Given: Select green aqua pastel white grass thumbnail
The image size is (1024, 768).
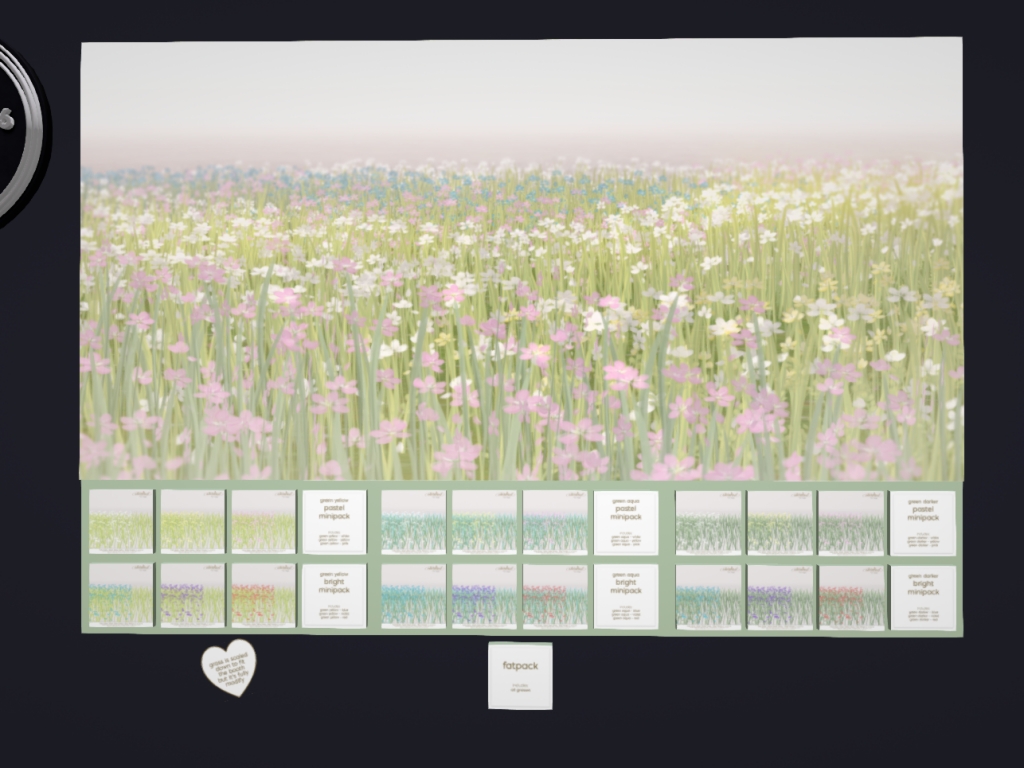Looking at the screenshot, I should (413, 522).
